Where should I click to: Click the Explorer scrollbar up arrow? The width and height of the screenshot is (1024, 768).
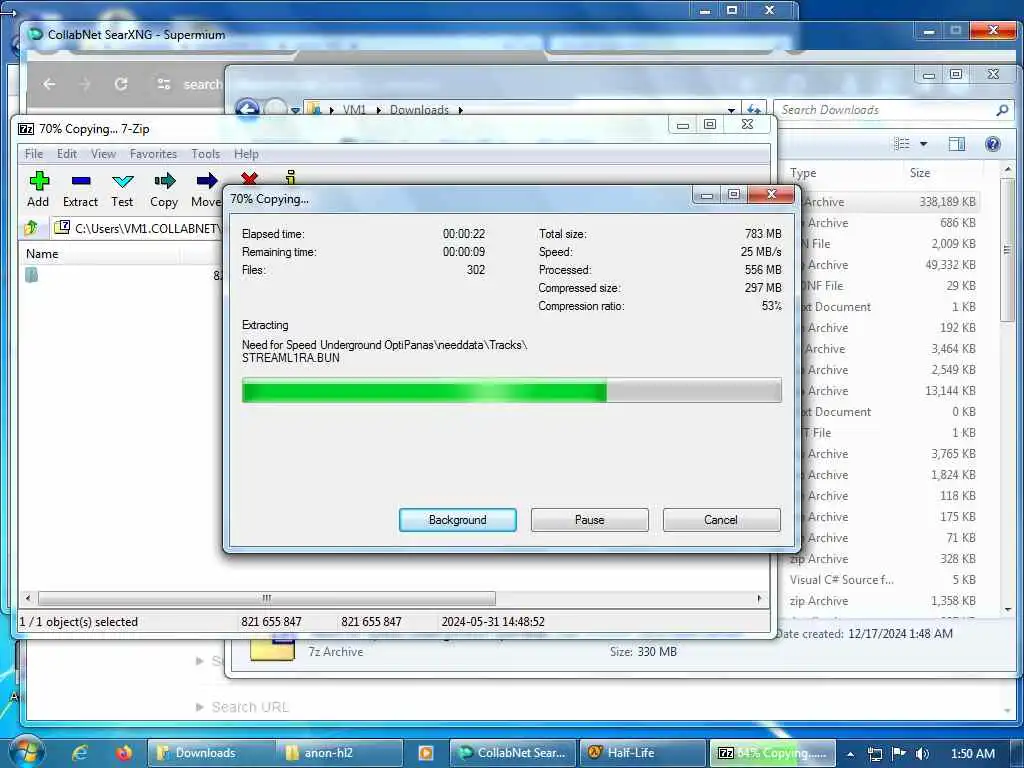pyautogui.click(x=1008, y=169)
